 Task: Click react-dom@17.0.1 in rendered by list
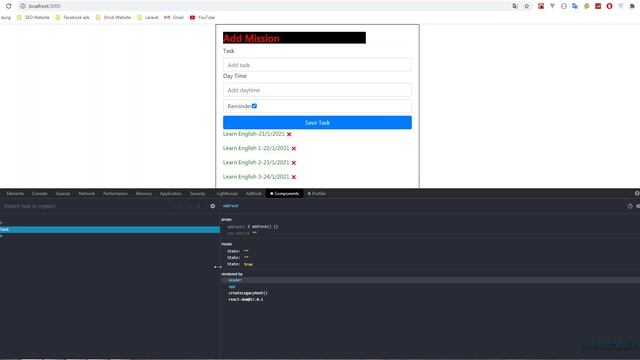tap(246, 299)
